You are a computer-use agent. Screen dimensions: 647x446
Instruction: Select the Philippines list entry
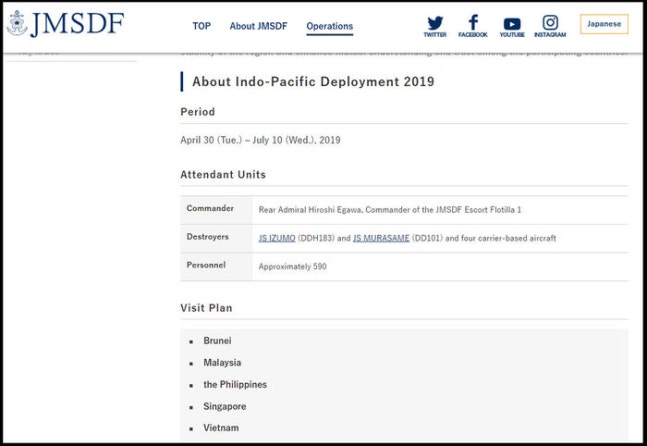coord(235,385)
